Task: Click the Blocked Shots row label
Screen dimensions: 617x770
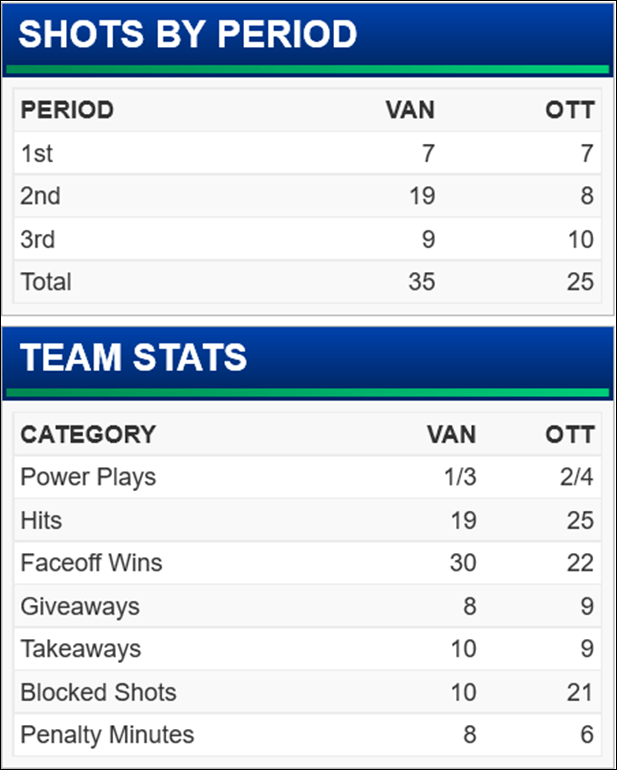Action: click(x=98, y=692)
